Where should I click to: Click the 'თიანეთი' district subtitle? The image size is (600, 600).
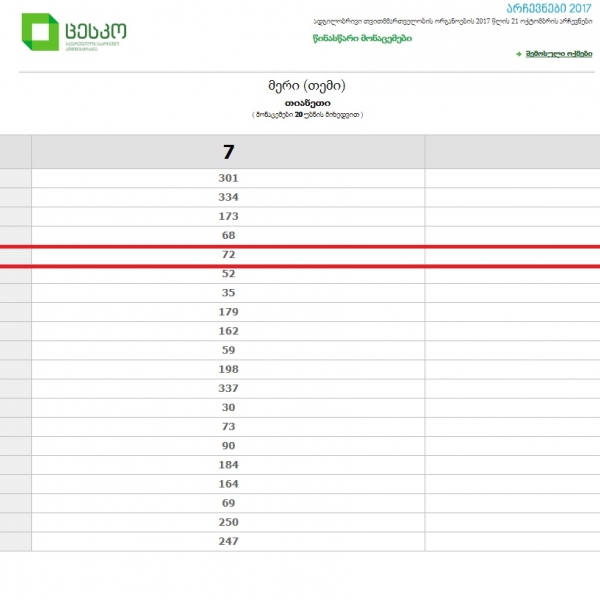pos(307,103)
